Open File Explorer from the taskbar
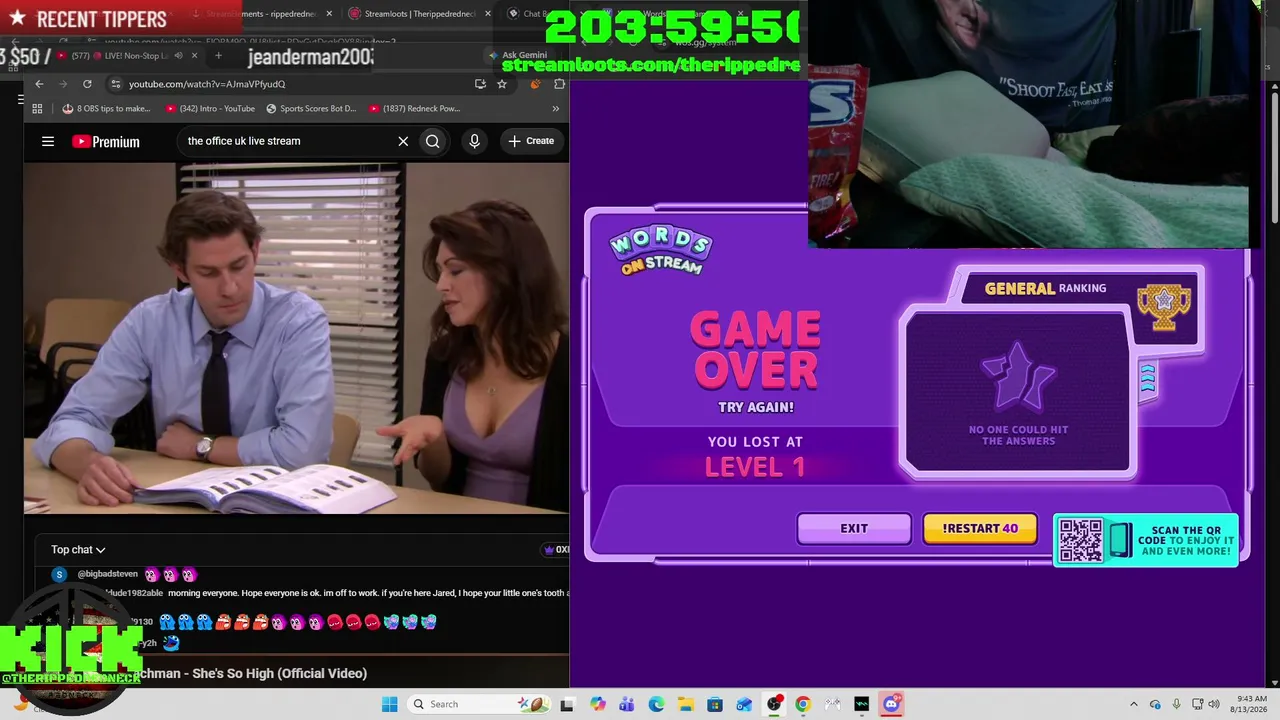Screen dimensions: 1280x720 [x=685, y=704]
